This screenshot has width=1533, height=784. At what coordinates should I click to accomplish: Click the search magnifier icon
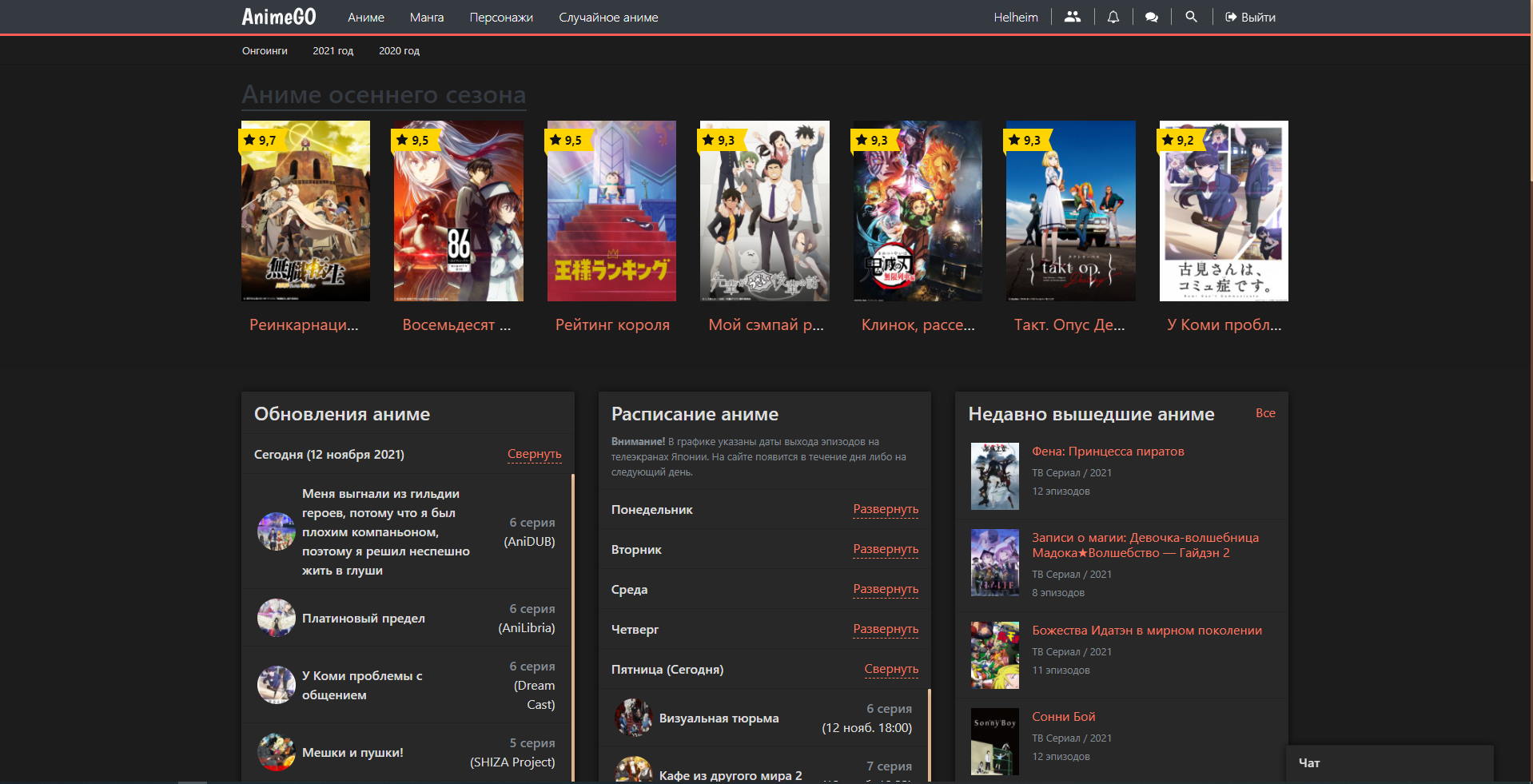pos(1191,17)
